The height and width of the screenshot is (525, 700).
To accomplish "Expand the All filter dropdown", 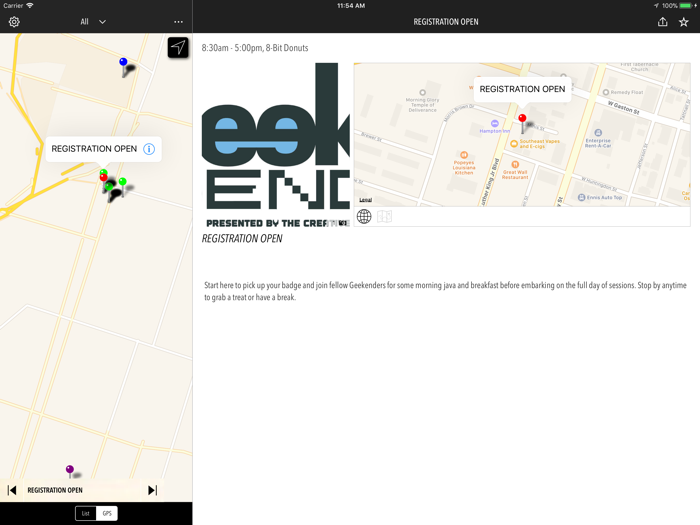I will (93, 21).
